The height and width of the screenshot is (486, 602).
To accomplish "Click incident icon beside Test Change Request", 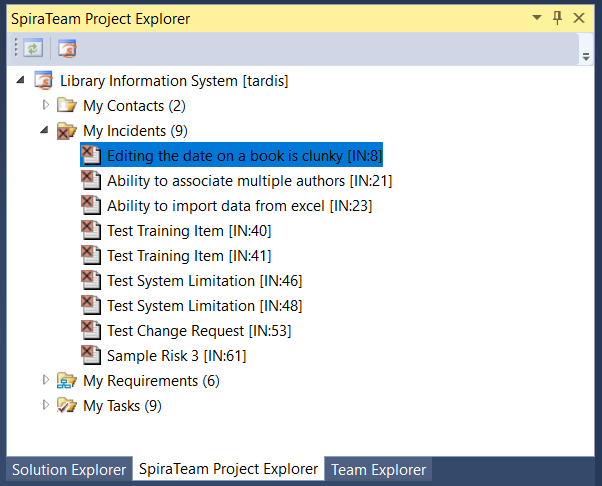I will point(91,330).
